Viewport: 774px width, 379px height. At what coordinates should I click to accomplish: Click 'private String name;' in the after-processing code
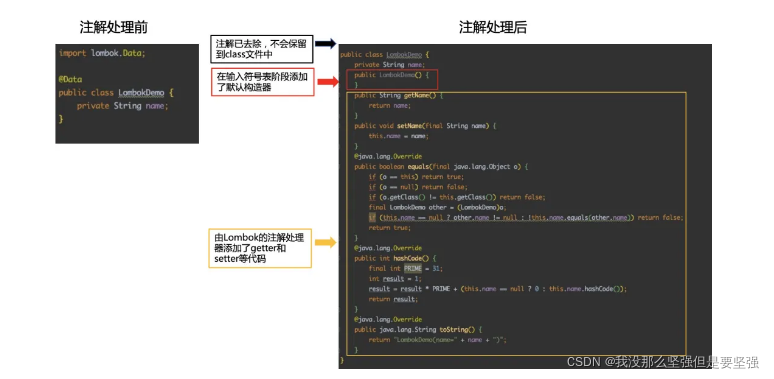389,65
